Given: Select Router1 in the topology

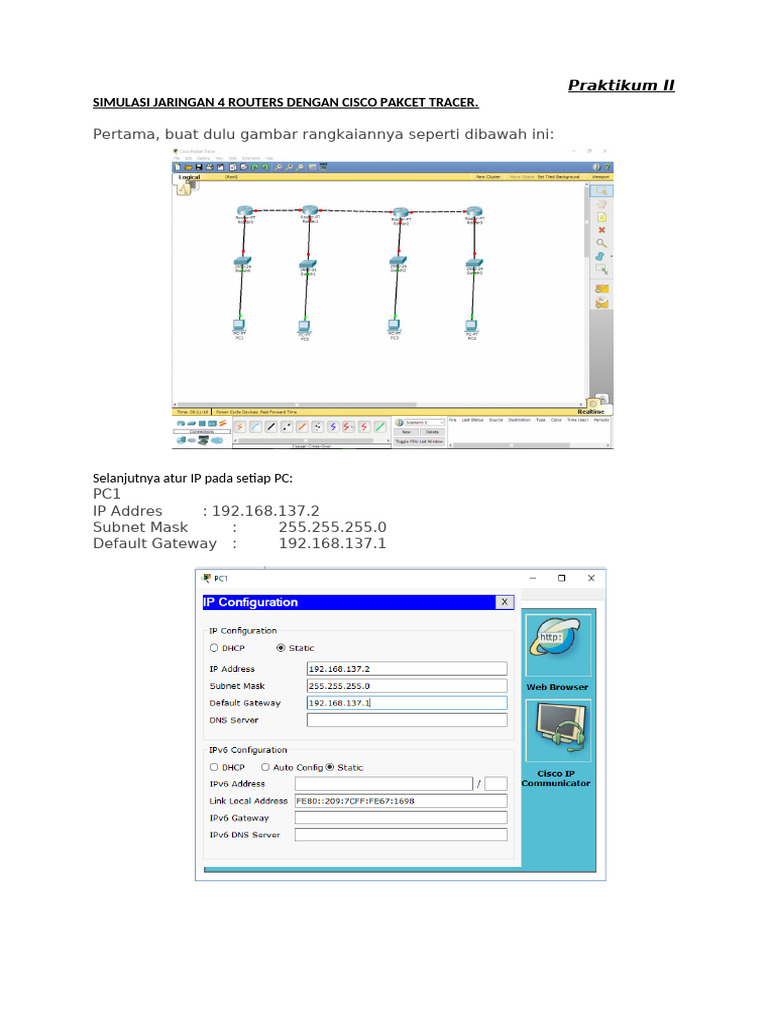Looking at the screenshot, I should [310, 210].
